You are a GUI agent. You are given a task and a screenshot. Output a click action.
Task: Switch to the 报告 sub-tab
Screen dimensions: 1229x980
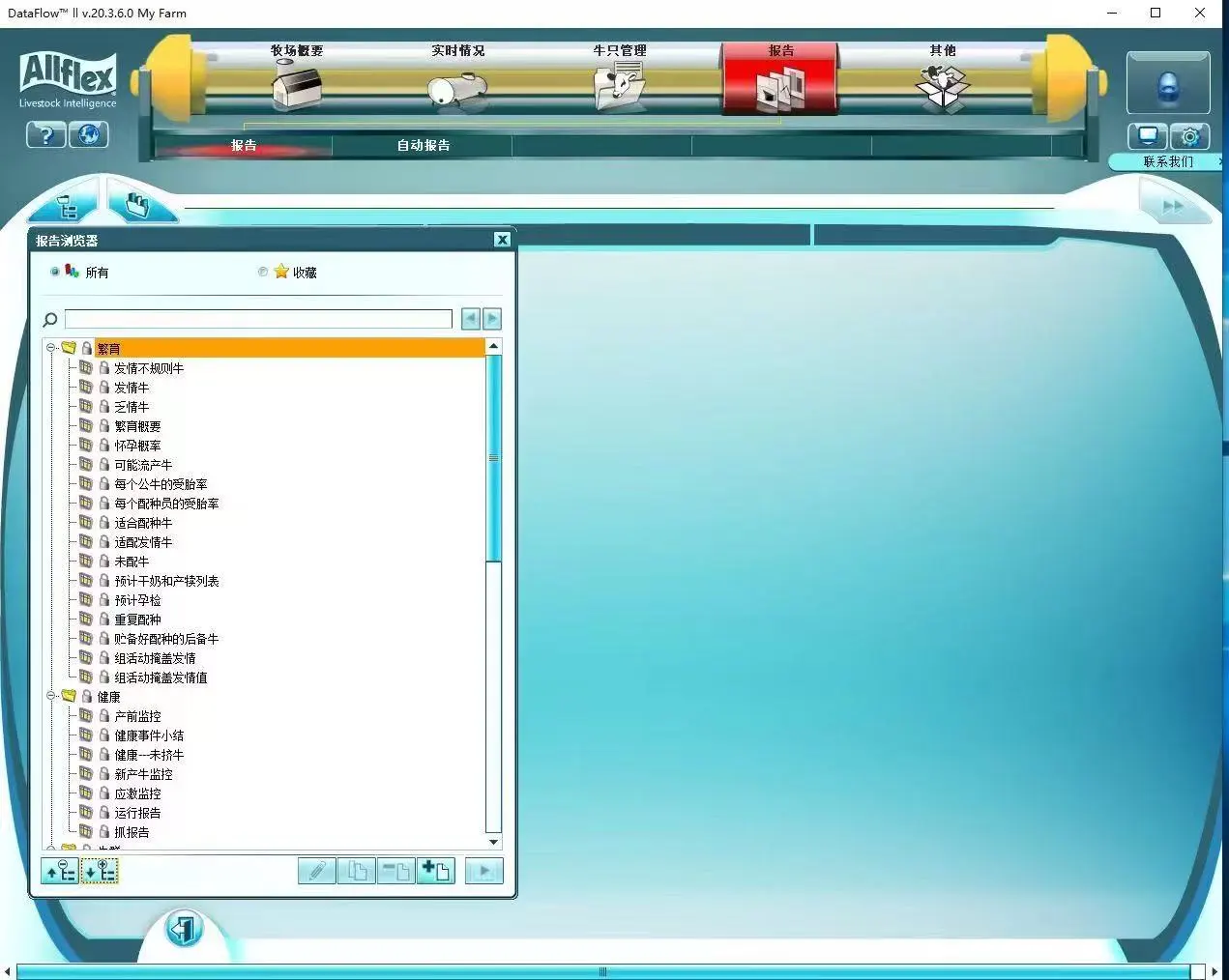click(x=244, y=145)
